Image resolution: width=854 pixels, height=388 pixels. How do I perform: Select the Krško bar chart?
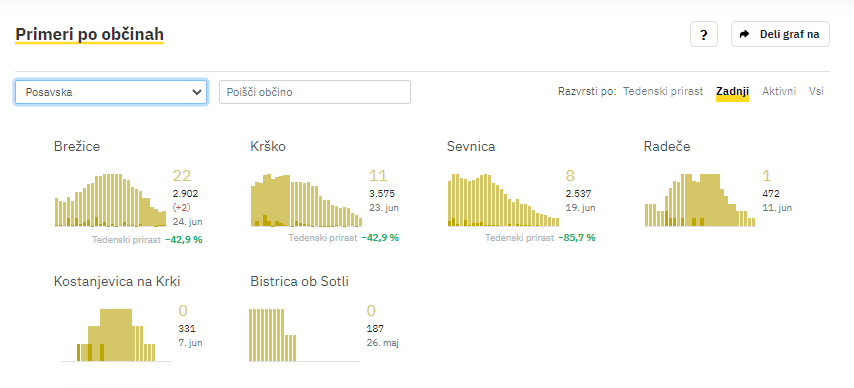(x=307, y=200)
